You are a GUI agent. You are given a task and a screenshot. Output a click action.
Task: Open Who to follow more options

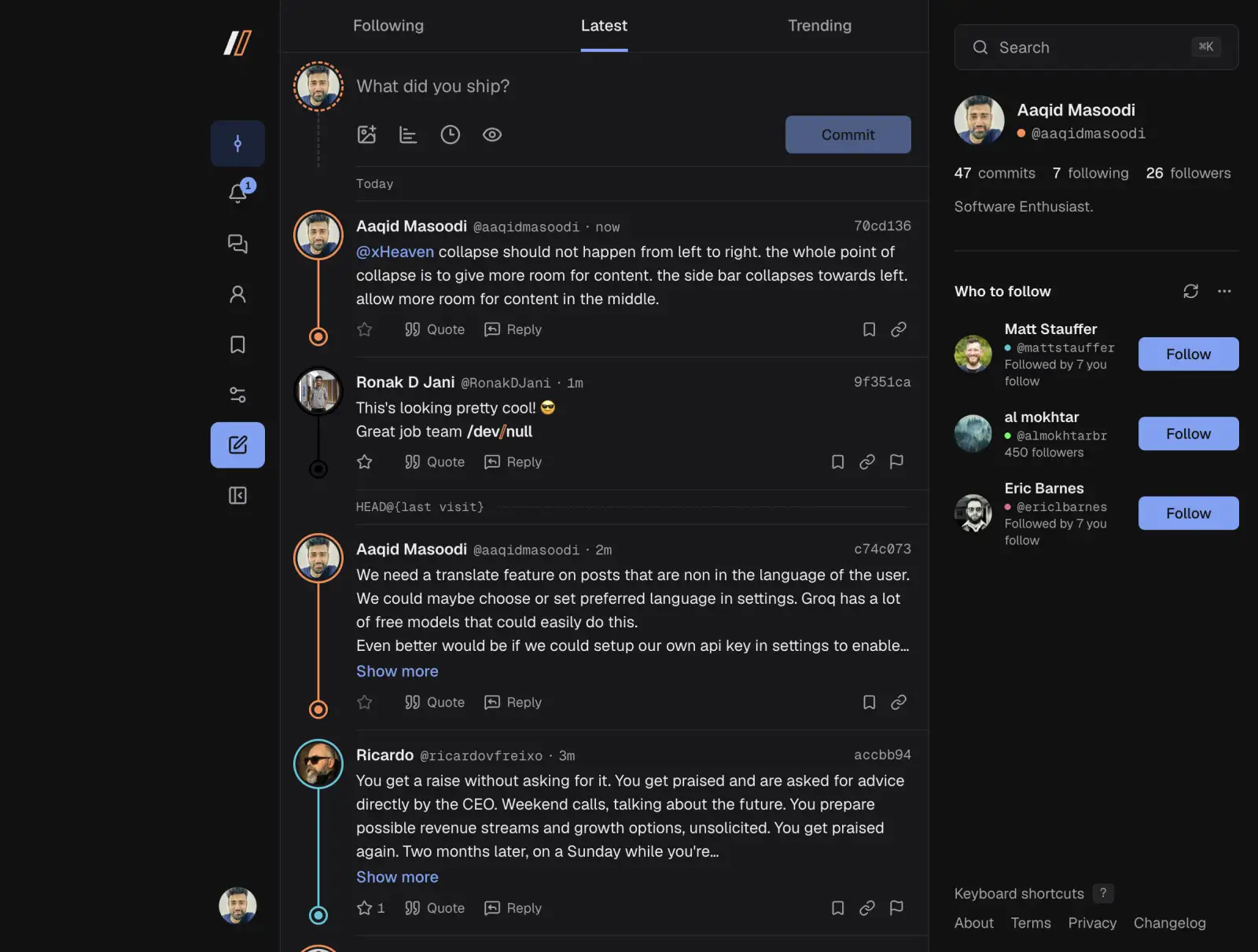[1224, 291]
